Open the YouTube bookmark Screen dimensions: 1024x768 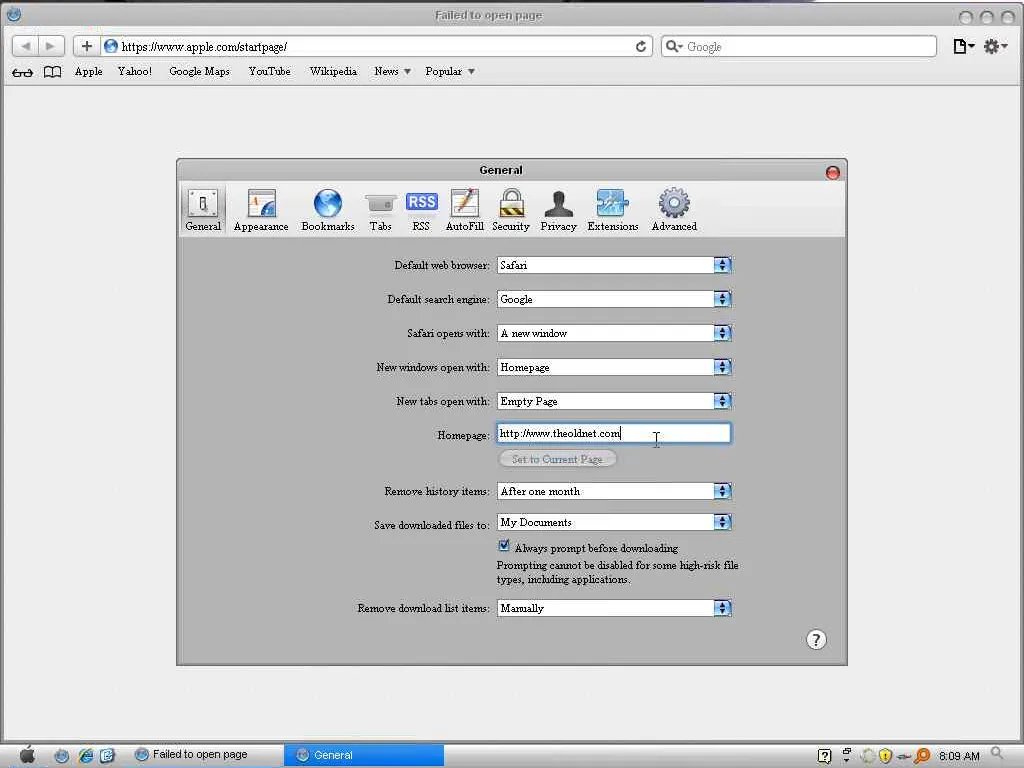click(269, 71)
